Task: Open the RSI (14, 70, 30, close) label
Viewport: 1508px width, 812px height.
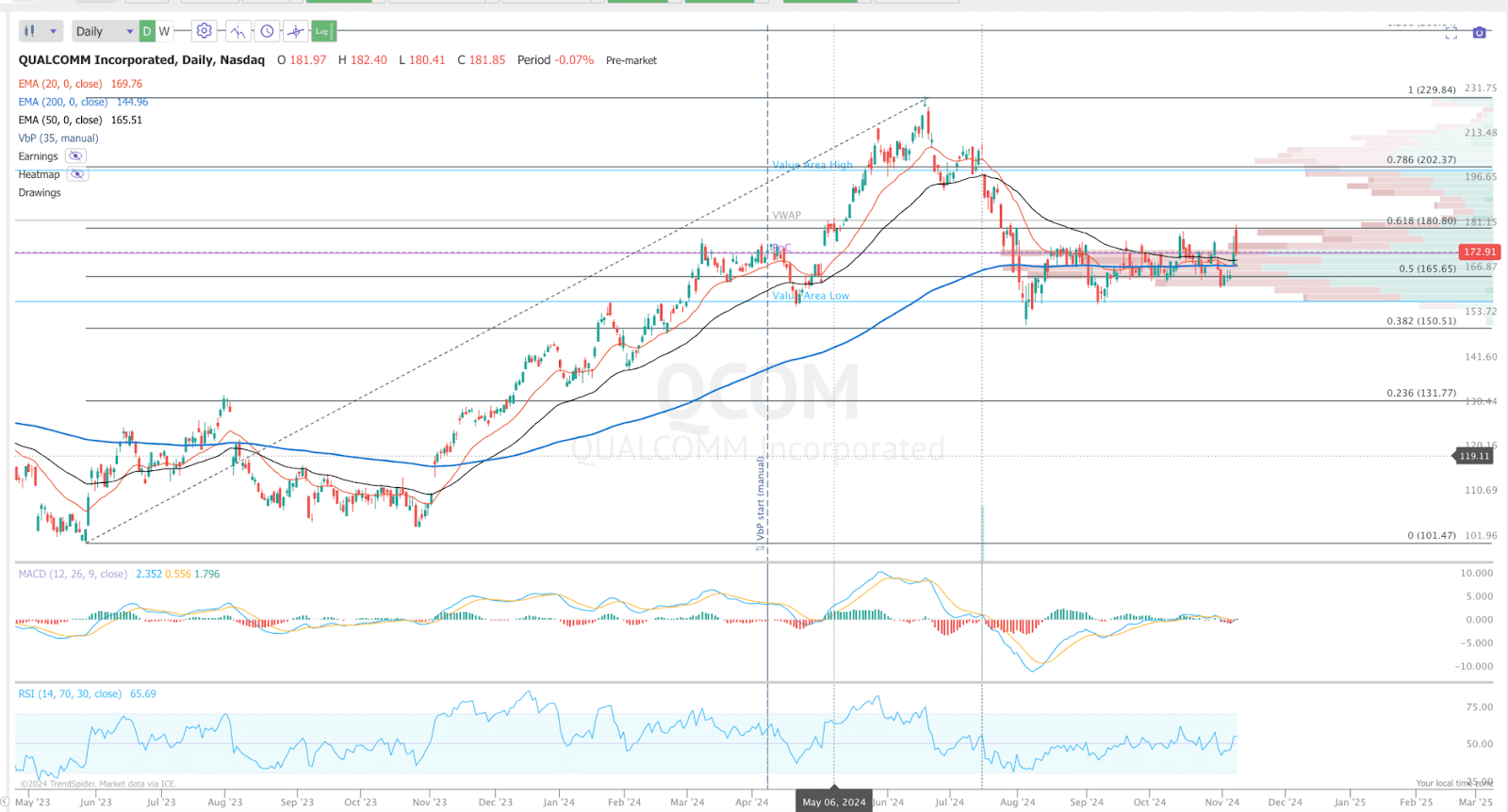Action: click(x=70, y=694)
